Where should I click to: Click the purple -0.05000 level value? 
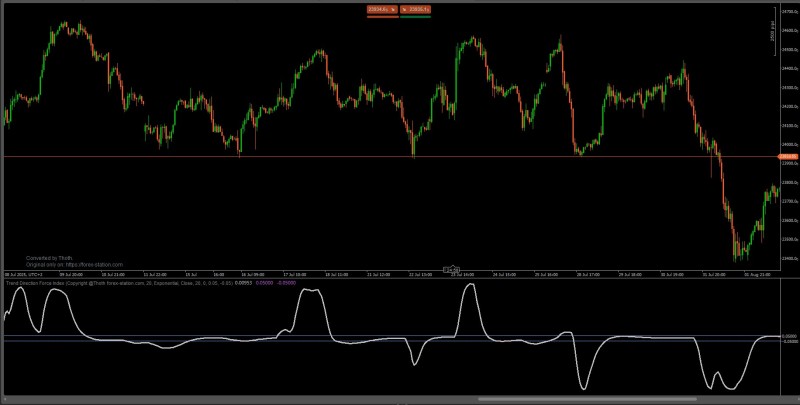(286, 283)
